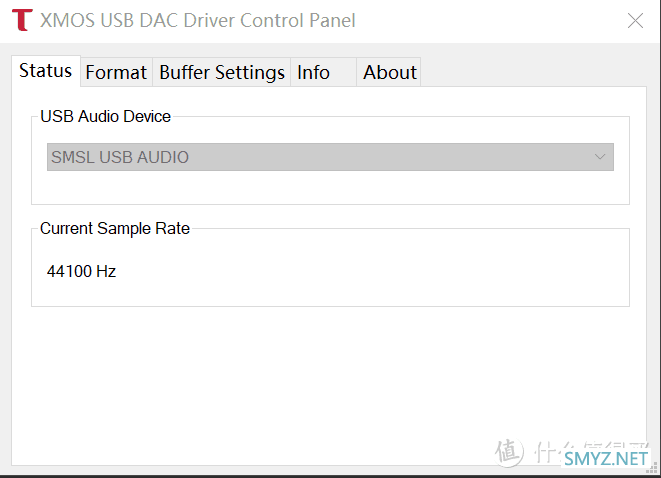Screen dimensions: 661x478
Task: Click the window title text in title bar
Action: tap(197, 20)
